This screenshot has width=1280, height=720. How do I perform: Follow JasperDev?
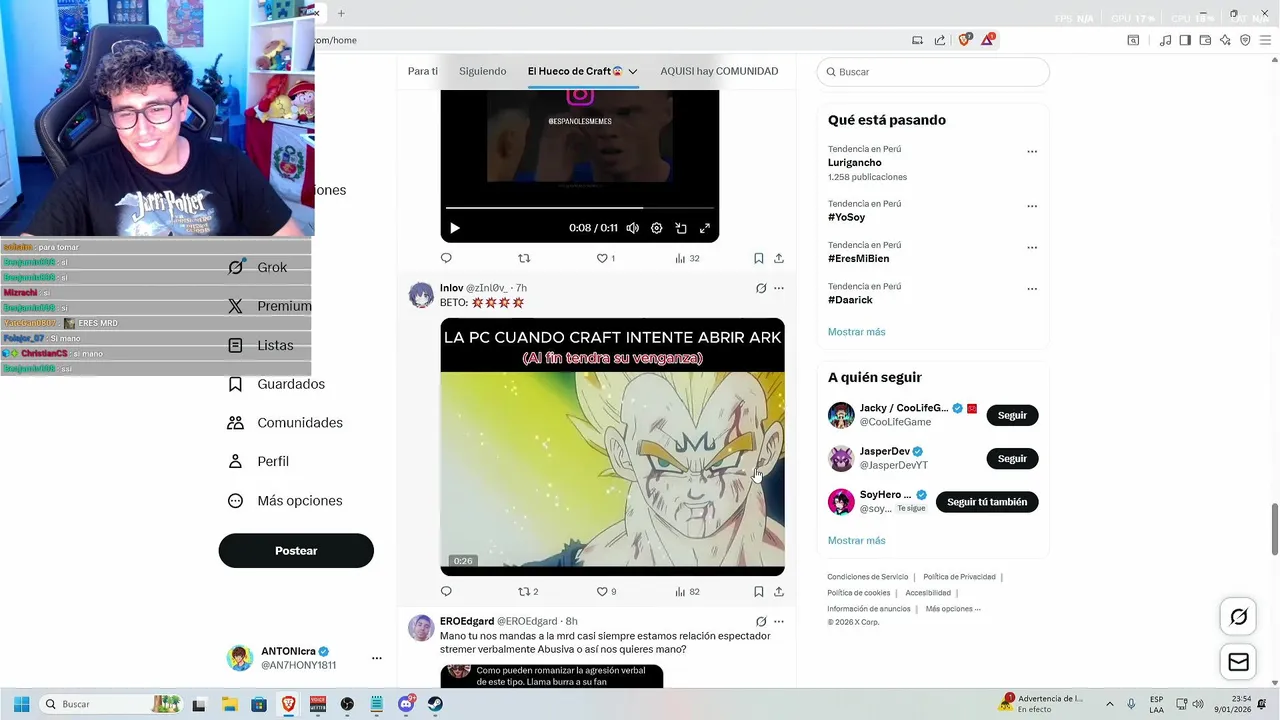pyautogui.click(x=1012, y=459)
